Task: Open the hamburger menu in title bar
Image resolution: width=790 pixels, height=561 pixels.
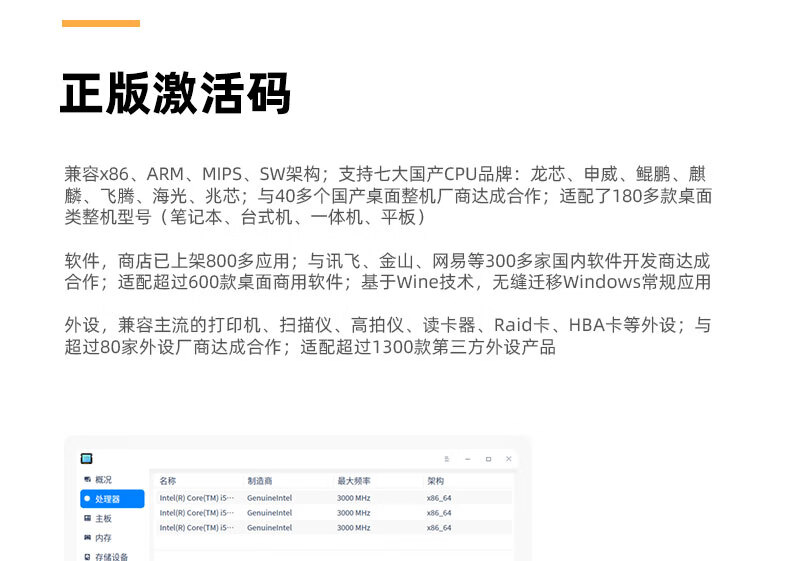Action: coord(447,459)
